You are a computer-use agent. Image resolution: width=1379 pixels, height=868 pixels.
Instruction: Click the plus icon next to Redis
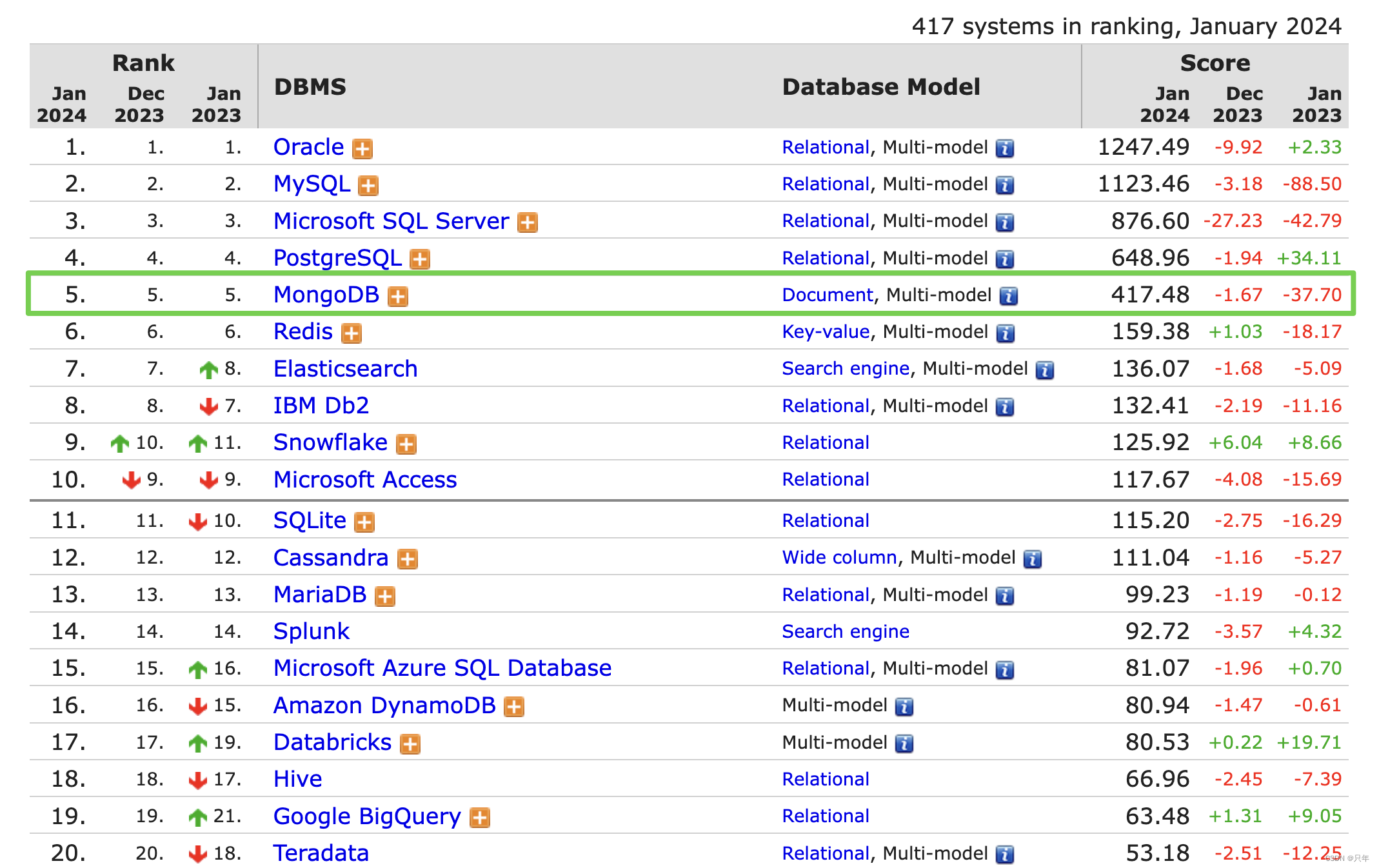(x=352, y=333)
